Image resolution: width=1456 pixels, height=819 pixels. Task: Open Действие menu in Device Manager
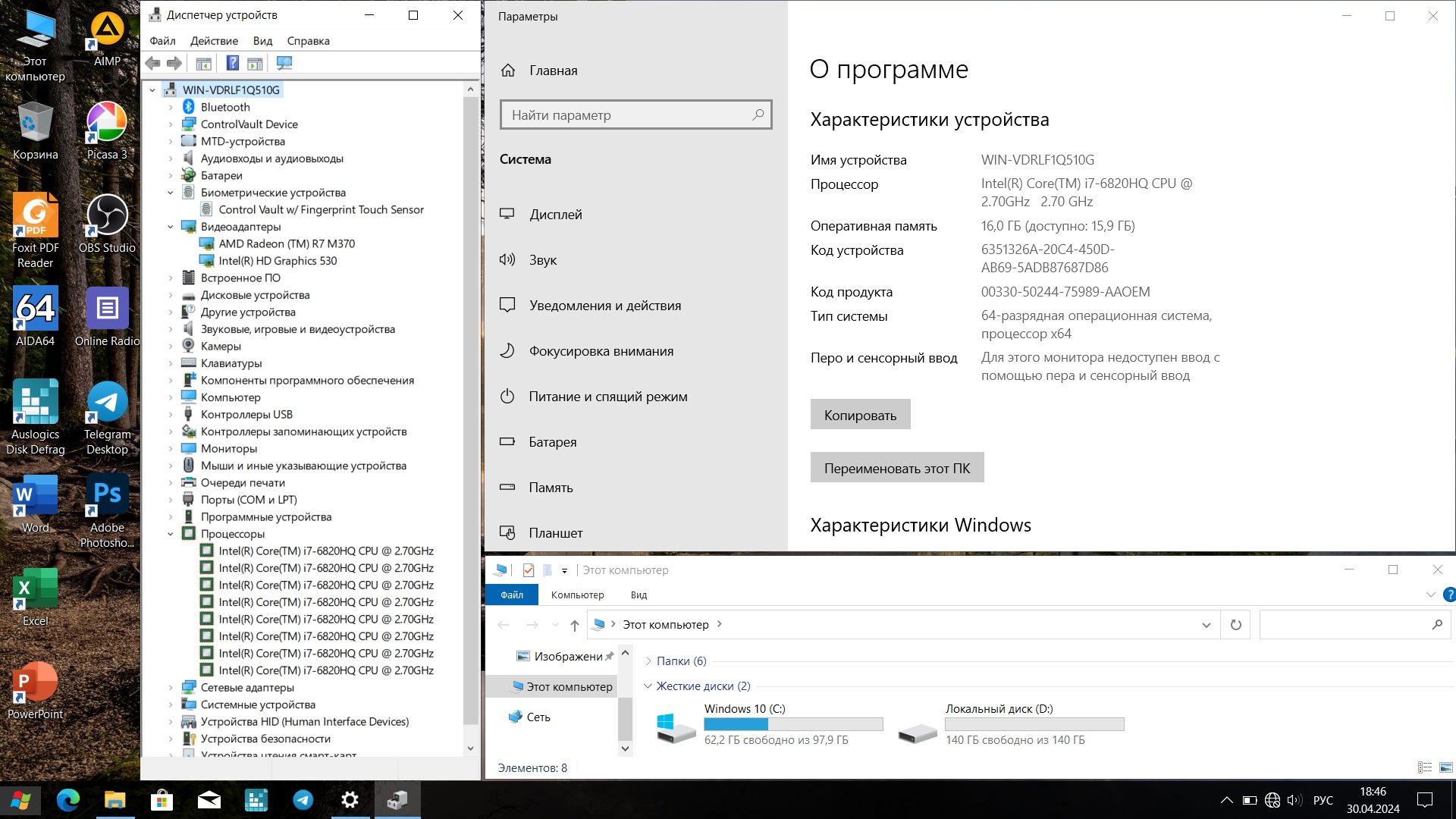coord(214,41)
